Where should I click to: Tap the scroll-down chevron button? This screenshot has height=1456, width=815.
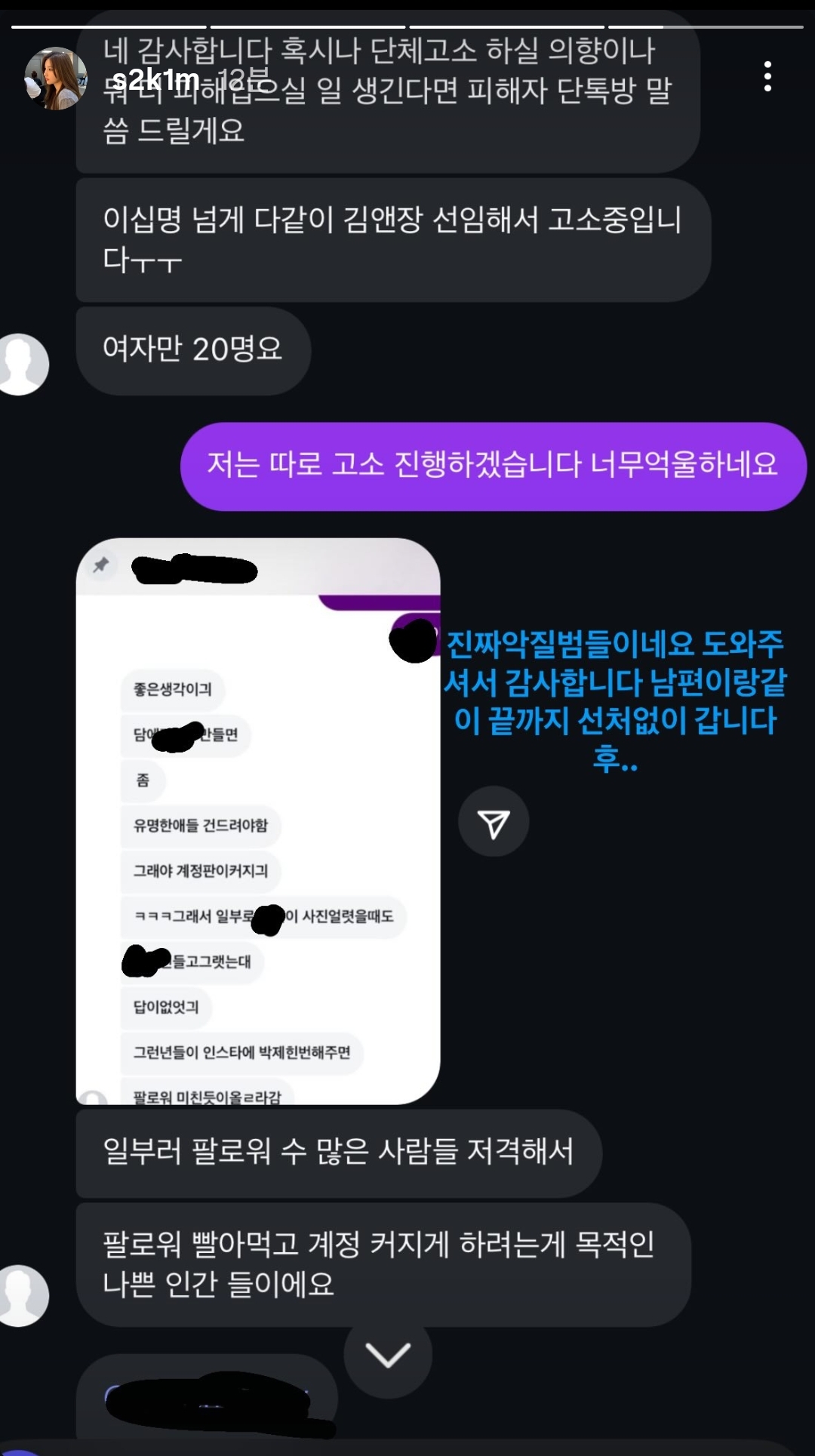coord(388,1355)
